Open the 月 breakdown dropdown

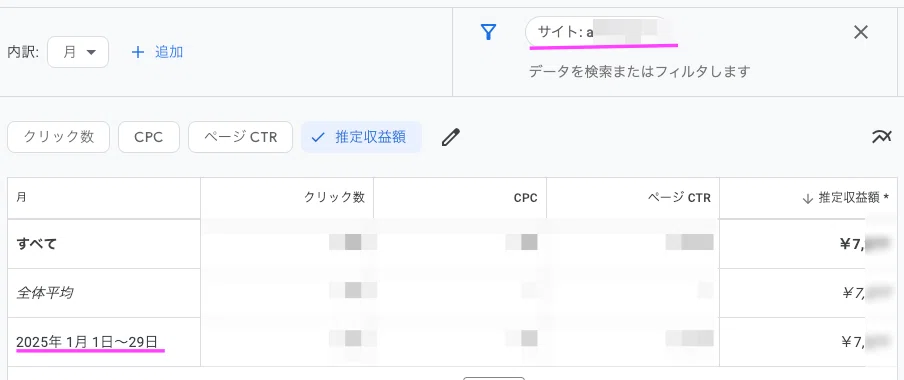[78, 52]
